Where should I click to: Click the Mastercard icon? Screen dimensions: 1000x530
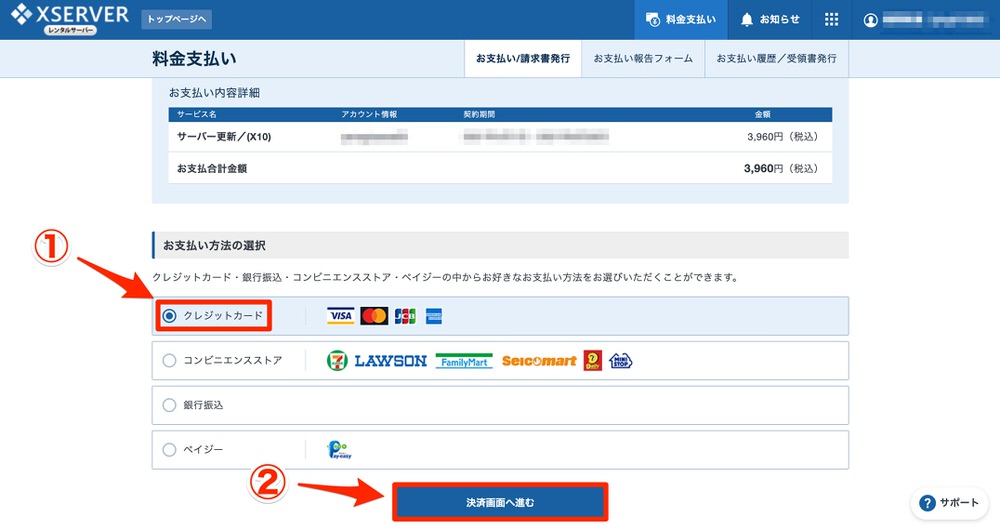374,316
